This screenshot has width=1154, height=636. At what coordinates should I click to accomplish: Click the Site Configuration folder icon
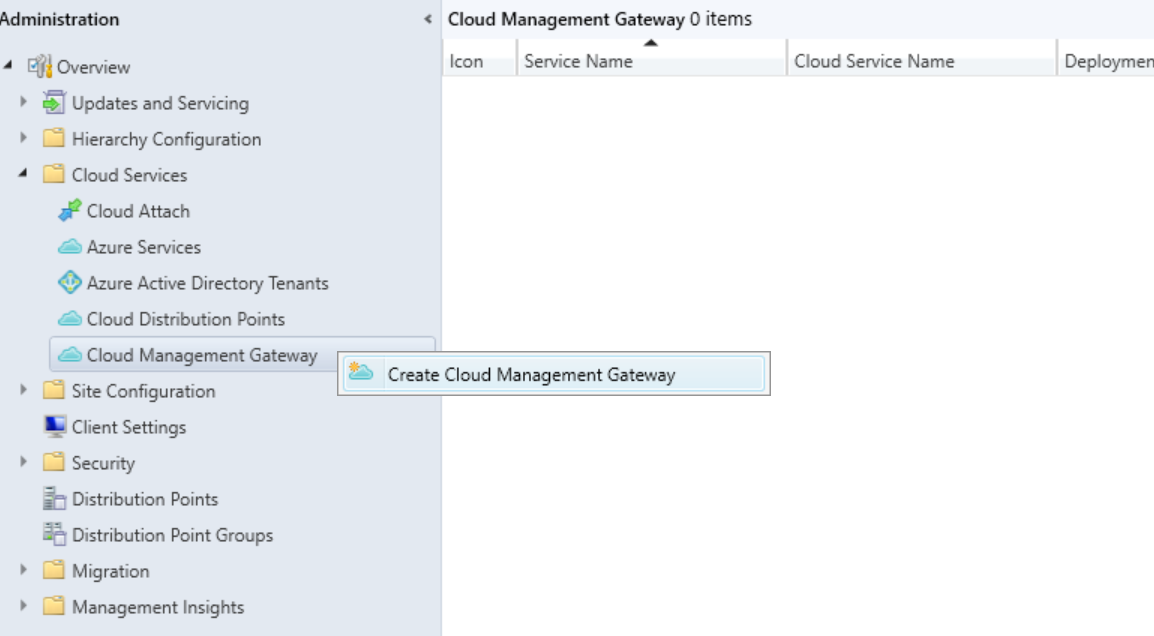click(x=54, y=390)
